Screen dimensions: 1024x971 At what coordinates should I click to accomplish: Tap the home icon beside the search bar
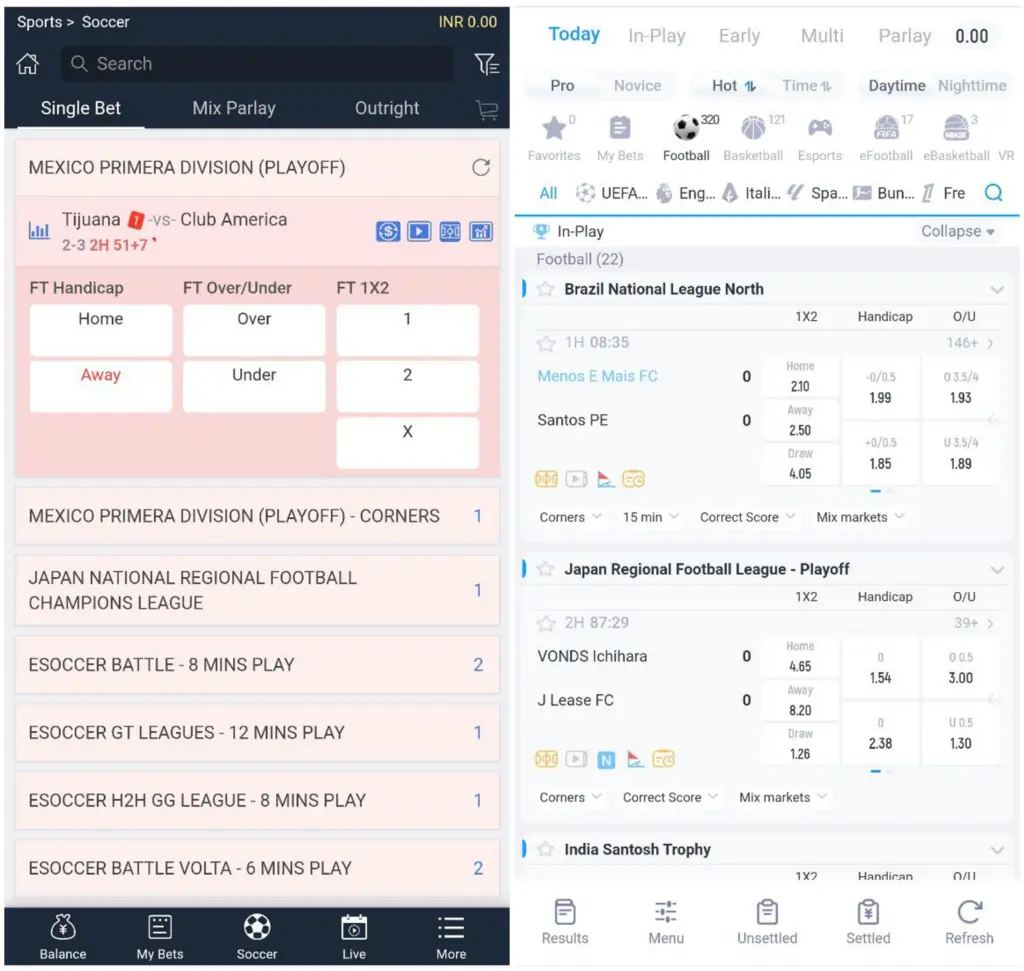click(28, 64)
